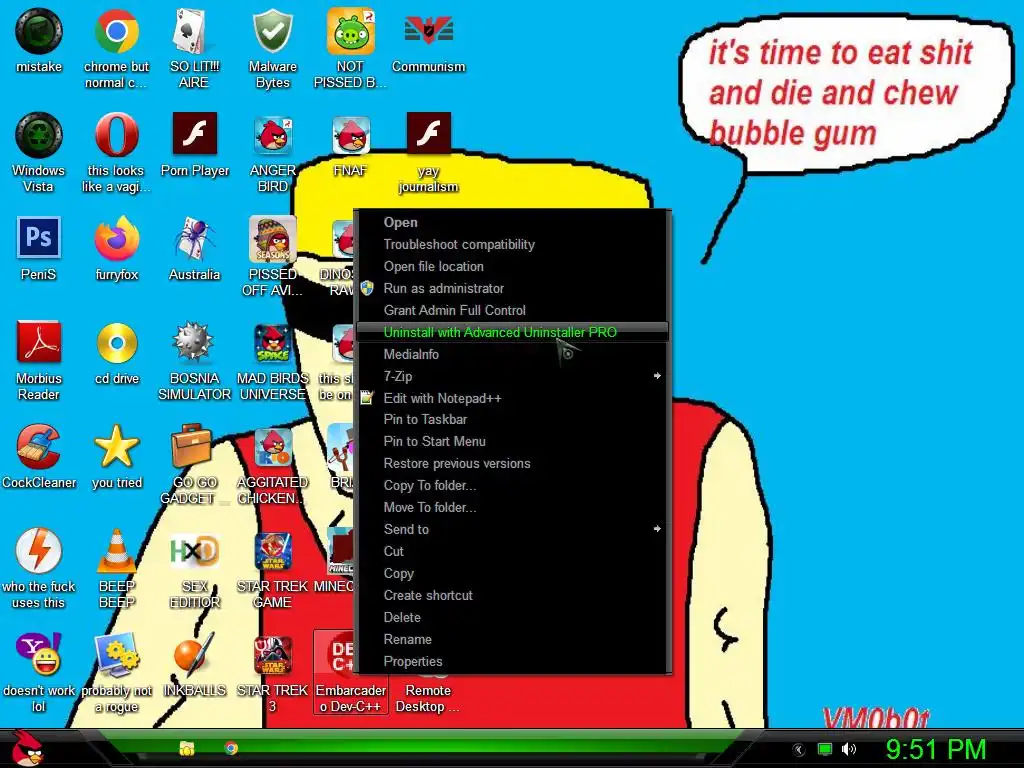The width and height of the screenshot is (1024, 768).
Task: Select 'Cut' in the context menu
Action: click(513, 551)
